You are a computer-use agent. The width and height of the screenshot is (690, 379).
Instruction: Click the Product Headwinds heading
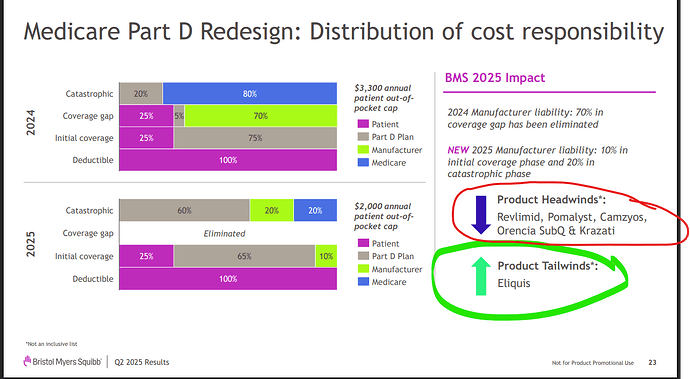click(551, 199)
